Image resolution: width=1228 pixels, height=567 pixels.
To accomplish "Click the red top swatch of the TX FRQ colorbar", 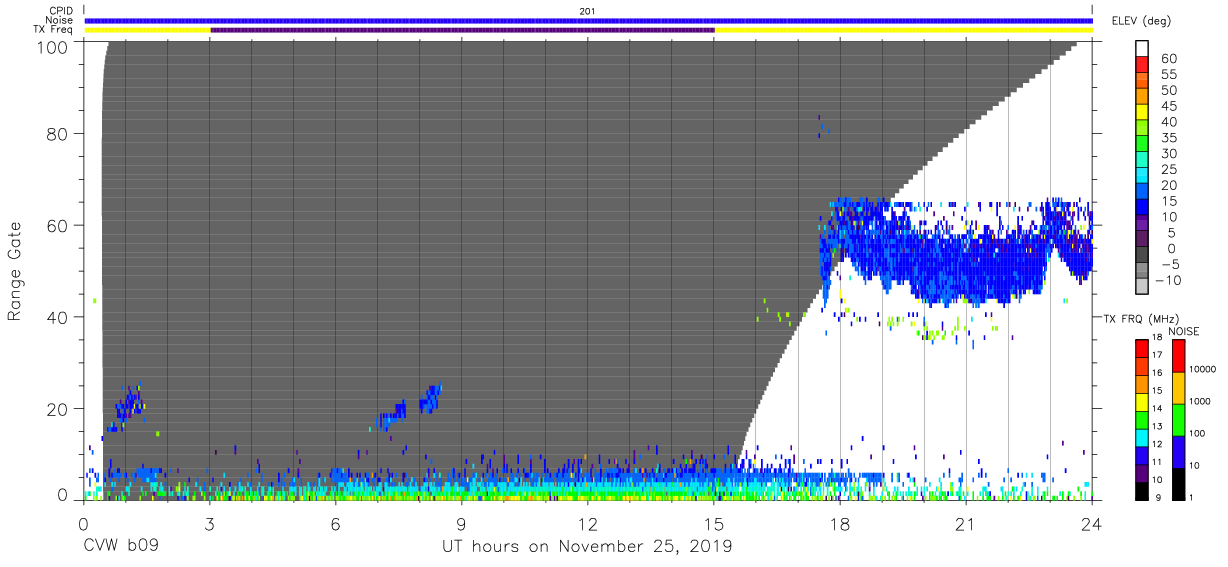I will click(x=1143, y=349).
